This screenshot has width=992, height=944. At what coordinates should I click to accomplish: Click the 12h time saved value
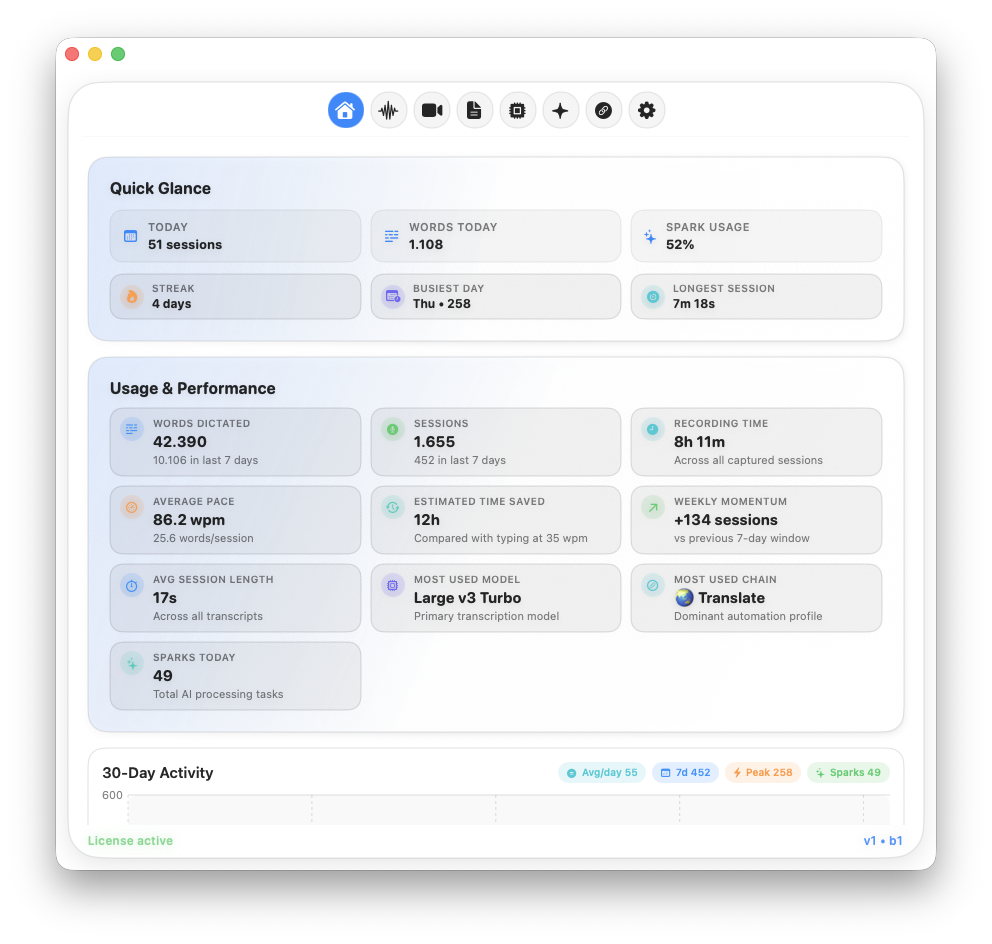(426, 520)
